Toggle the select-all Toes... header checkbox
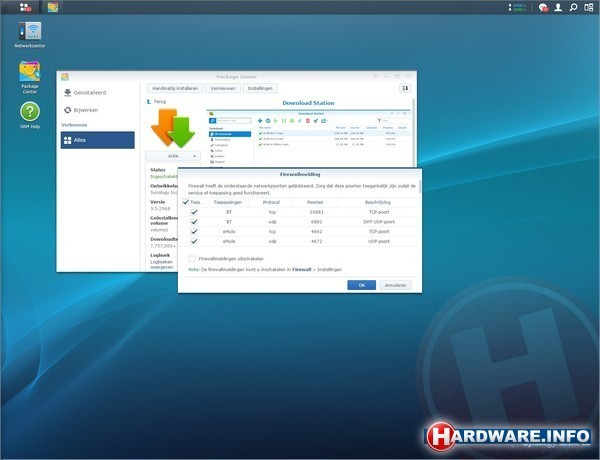Screen dimensions: 600x460 [x=186, y=202]
